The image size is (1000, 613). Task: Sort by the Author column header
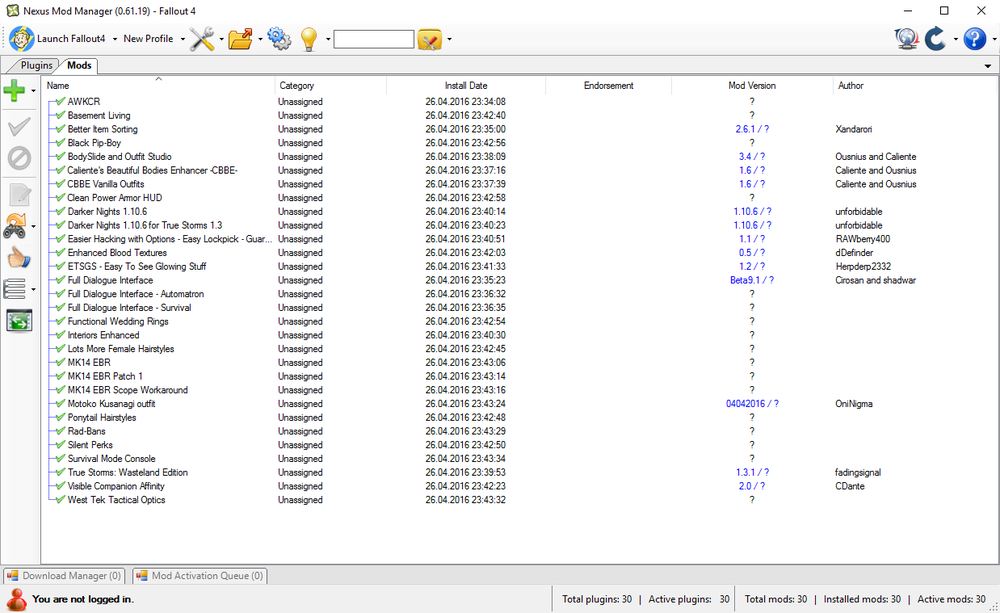pos(915,85)
